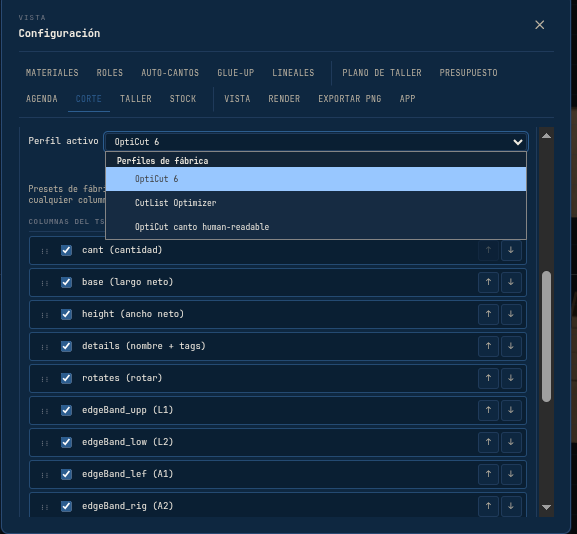
Task: Move height (ancho neto) column down
Action: tap(511, 314)
